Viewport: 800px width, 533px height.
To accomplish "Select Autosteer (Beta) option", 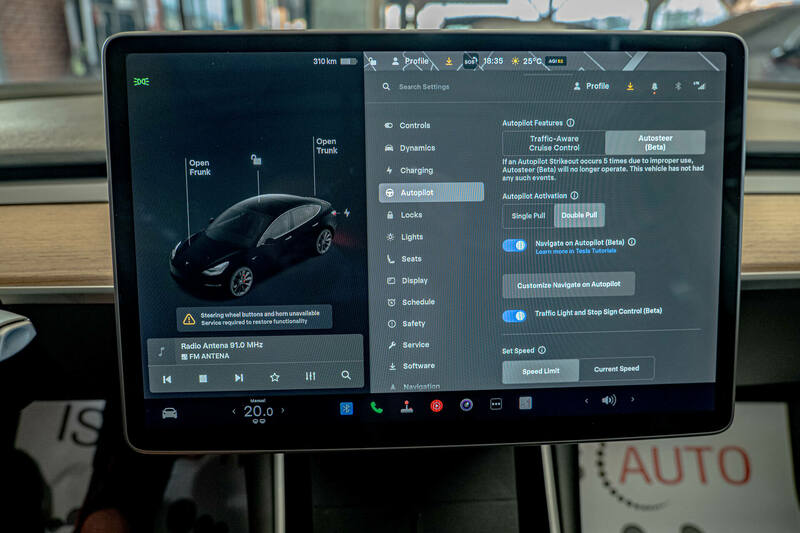I will click(x=655, y=142).
